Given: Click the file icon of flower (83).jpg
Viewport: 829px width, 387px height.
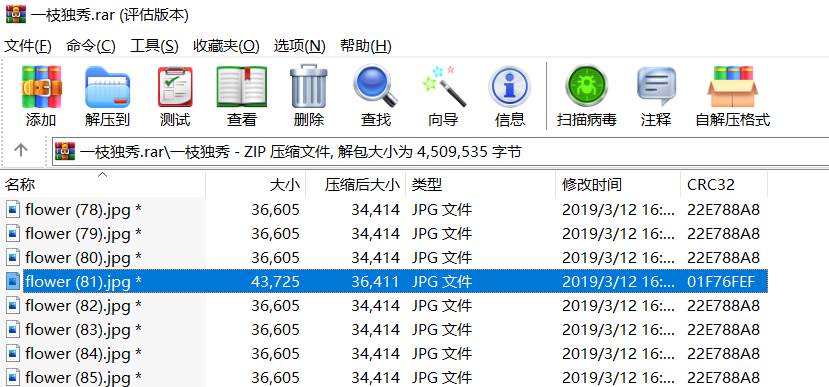Looking at the screenshot, I should (13, 329).
